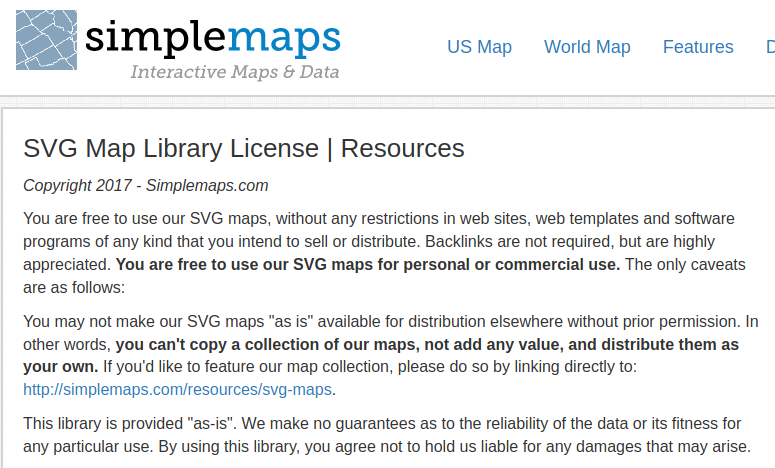This screenshot has width=775, height=468.
Task: Click the SVG Map Library License heading
Action: (170, 149)
